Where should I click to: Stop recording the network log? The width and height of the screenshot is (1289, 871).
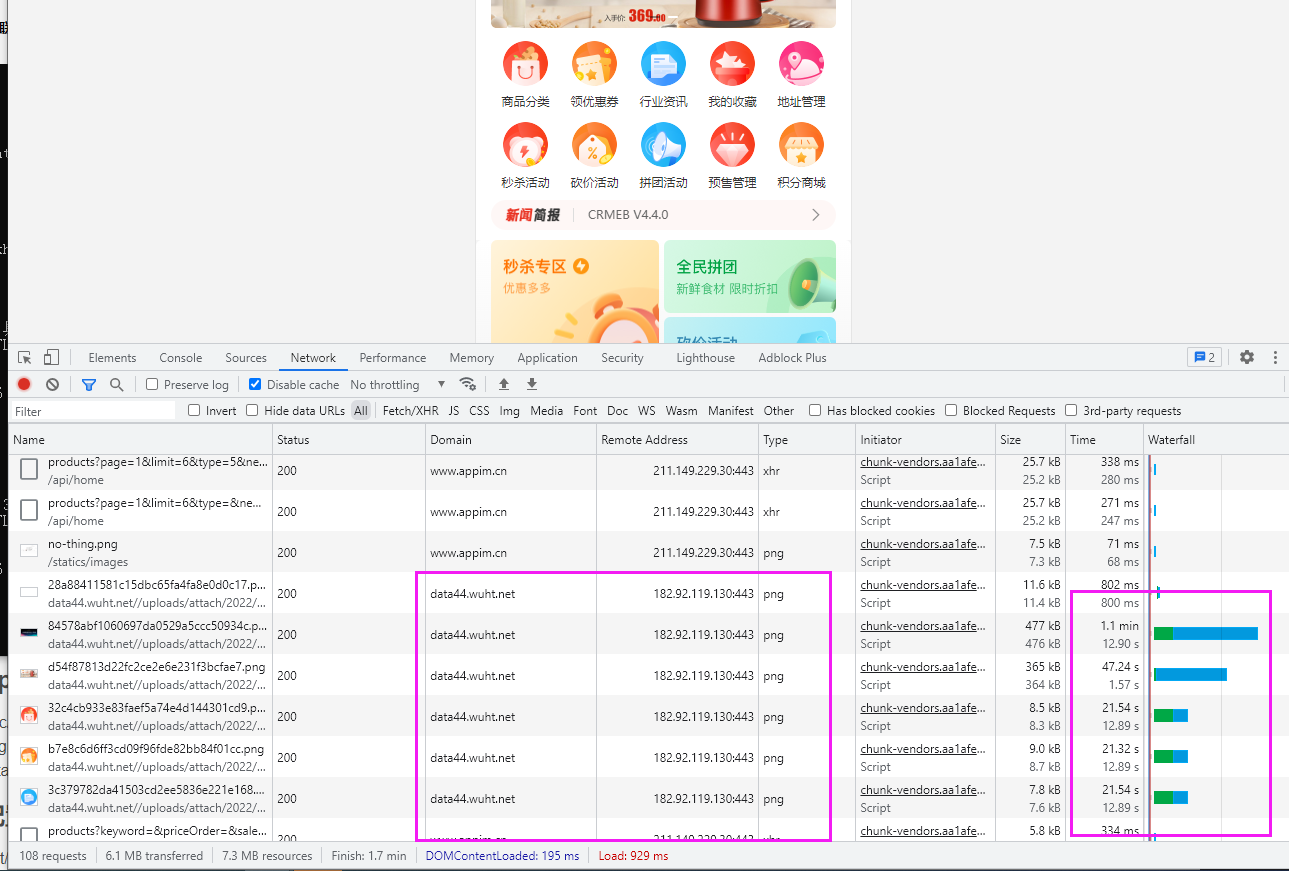click(x=24, y=384)
